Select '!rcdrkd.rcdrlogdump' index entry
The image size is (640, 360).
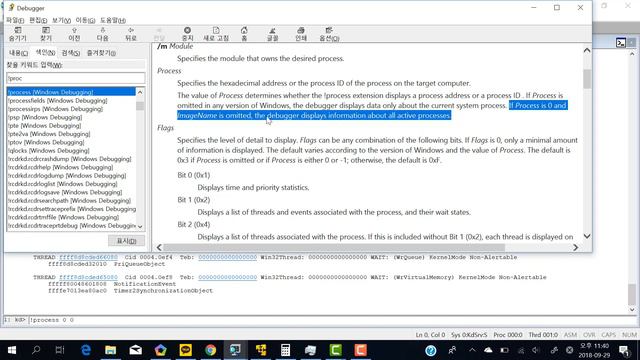(67, 176)
